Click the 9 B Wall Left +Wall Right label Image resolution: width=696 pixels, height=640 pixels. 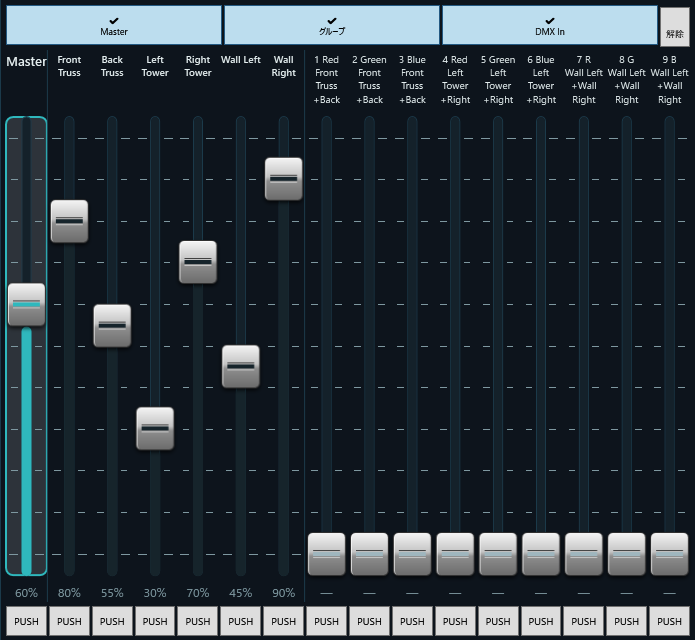click(669, 79)
